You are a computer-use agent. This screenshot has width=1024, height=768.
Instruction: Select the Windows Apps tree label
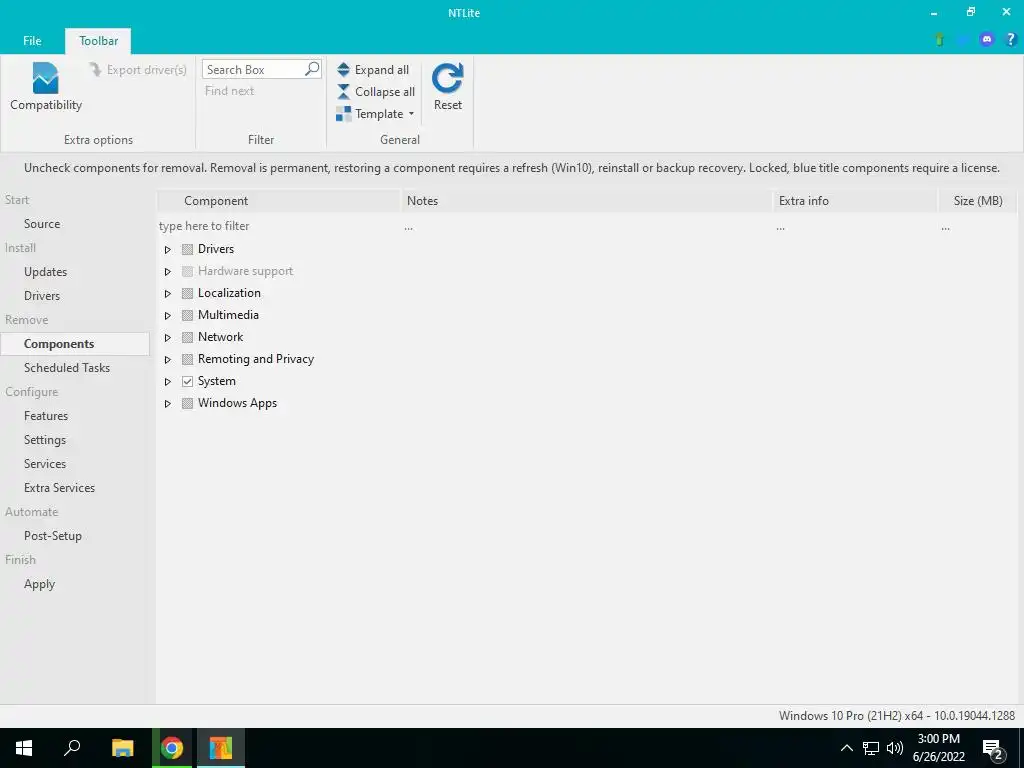(237, 403)
